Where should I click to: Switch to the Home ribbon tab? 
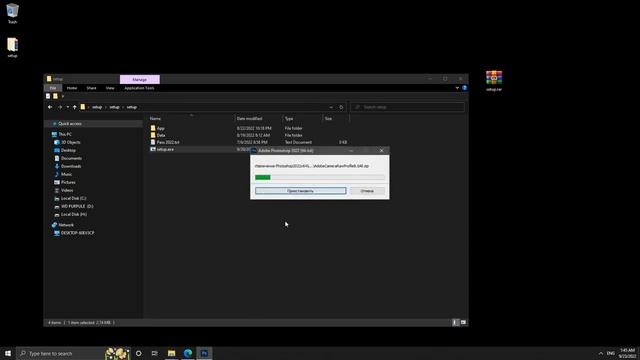coord(72,88)
